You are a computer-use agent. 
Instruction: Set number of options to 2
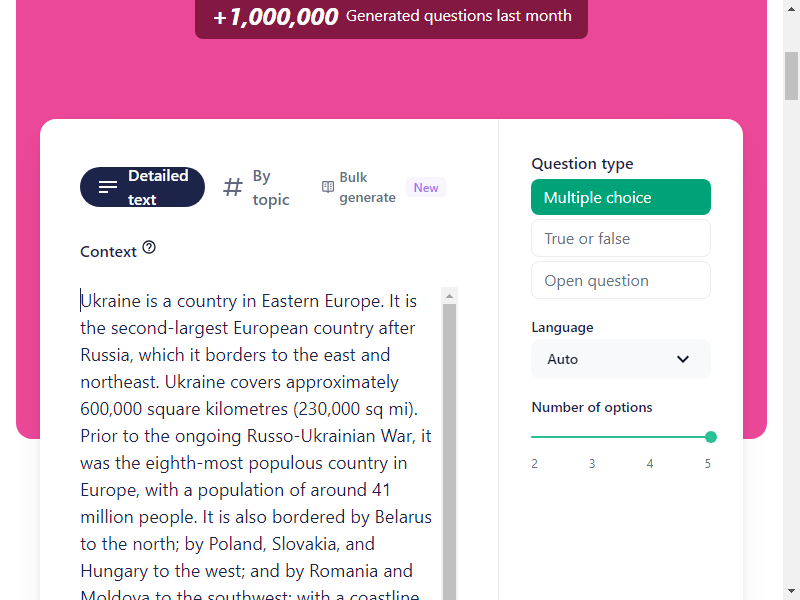535,437
